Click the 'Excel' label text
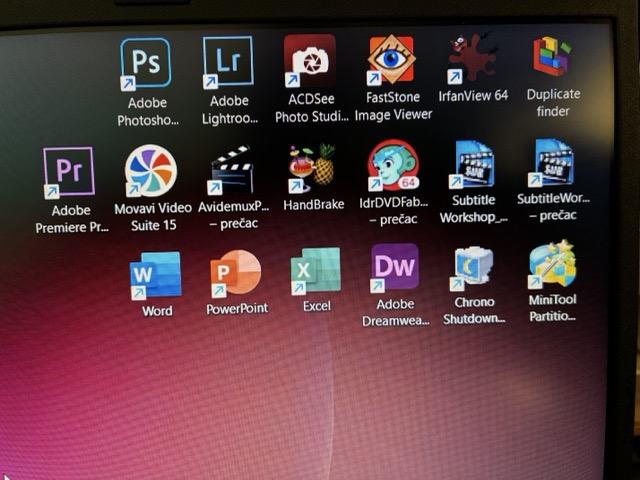640x480 pixels. coord(317,306)
